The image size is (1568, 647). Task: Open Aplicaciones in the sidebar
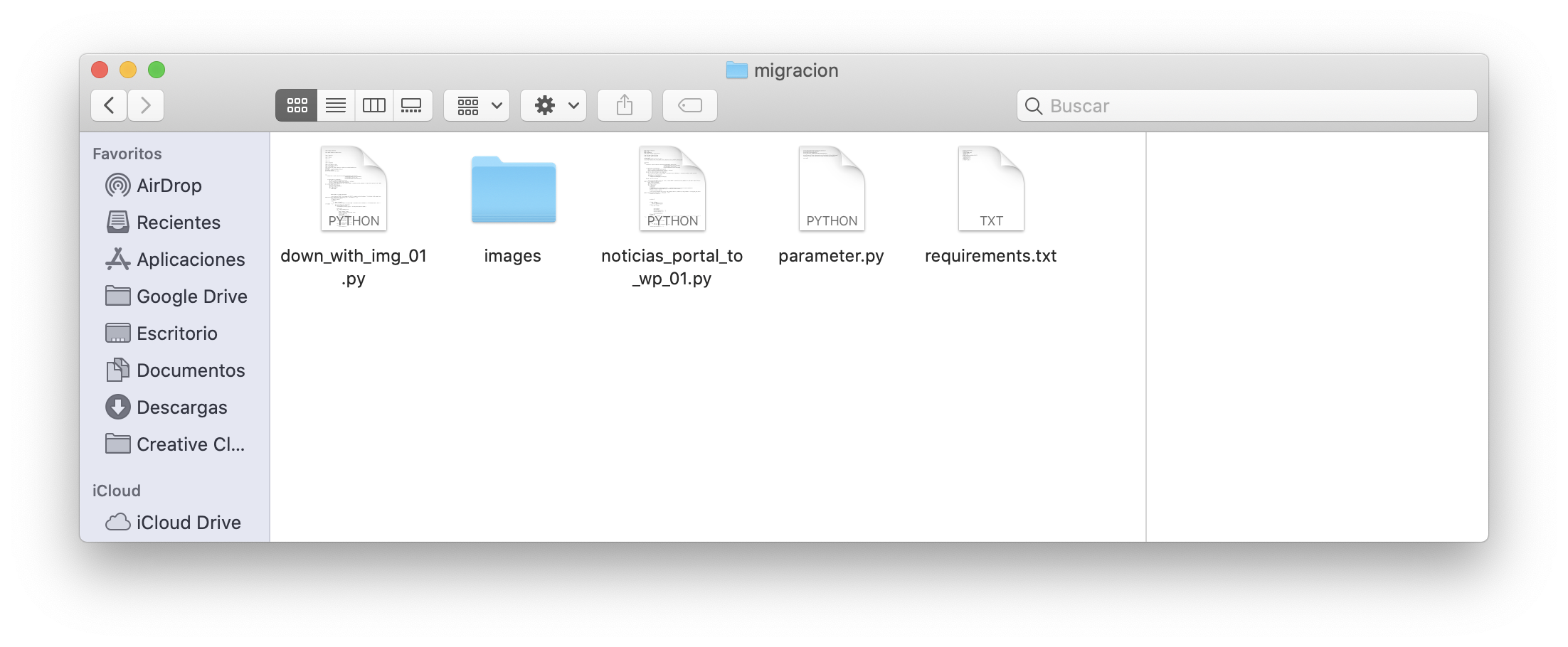pos(190,260)
